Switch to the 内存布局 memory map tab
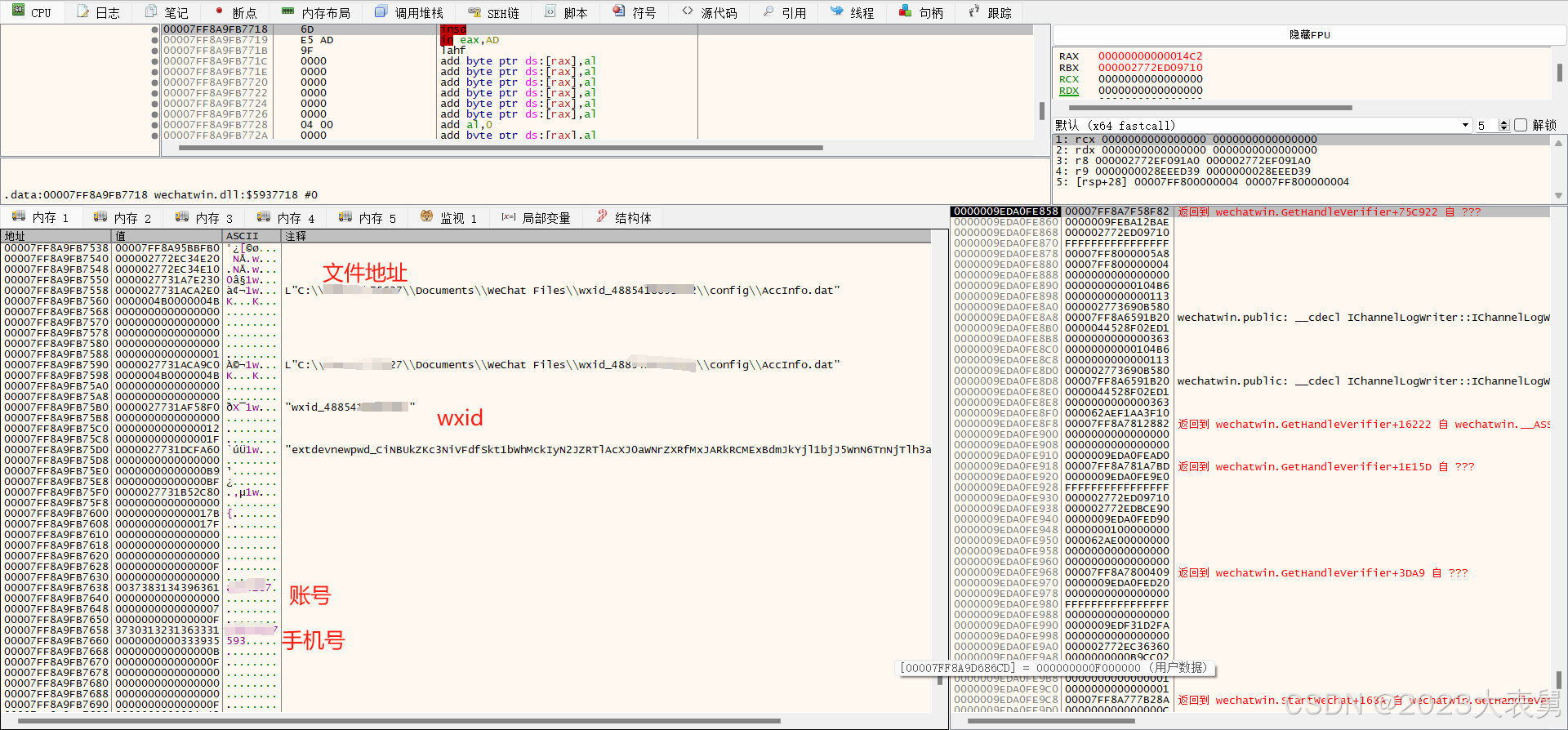Screen dimensions: 1568x730 pyautogui.click(x=315, y=13)
